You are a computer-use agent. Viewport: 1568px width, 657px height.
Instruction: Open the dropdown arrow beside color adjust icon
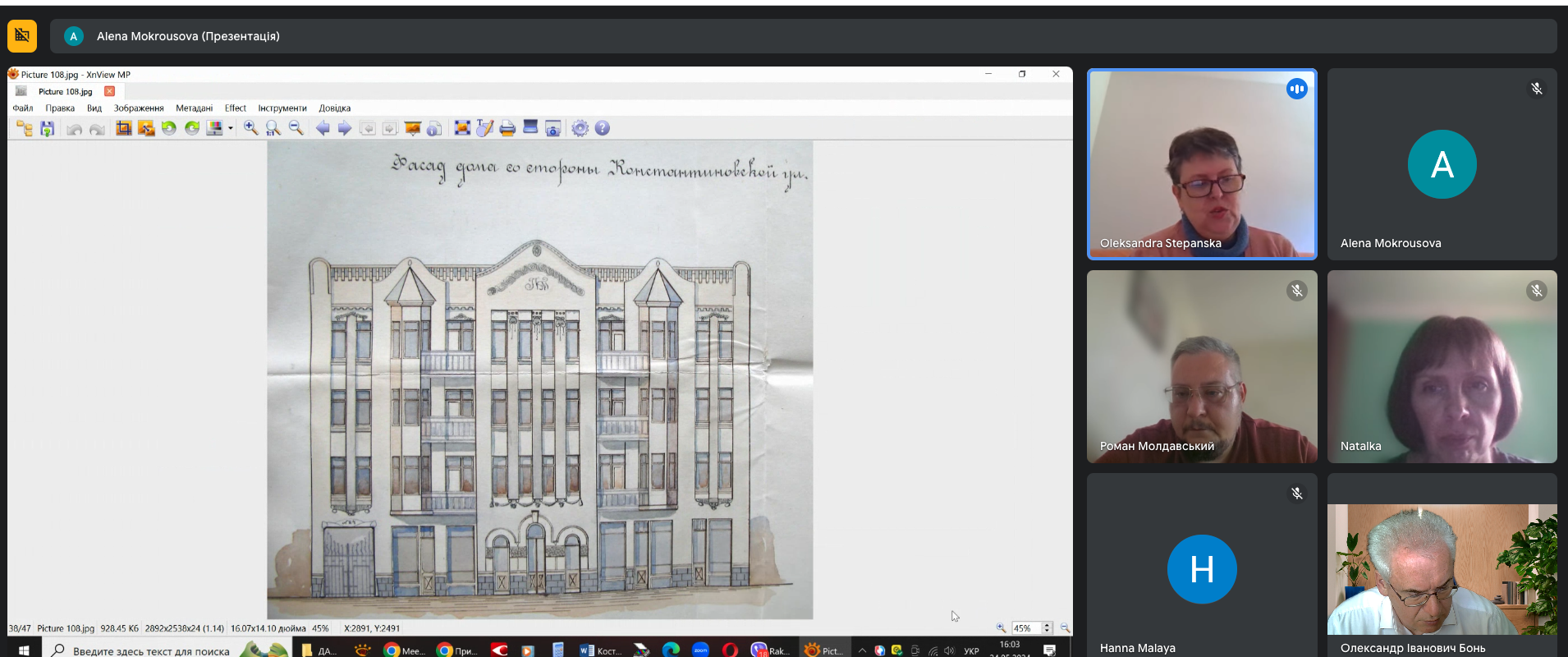231,128
